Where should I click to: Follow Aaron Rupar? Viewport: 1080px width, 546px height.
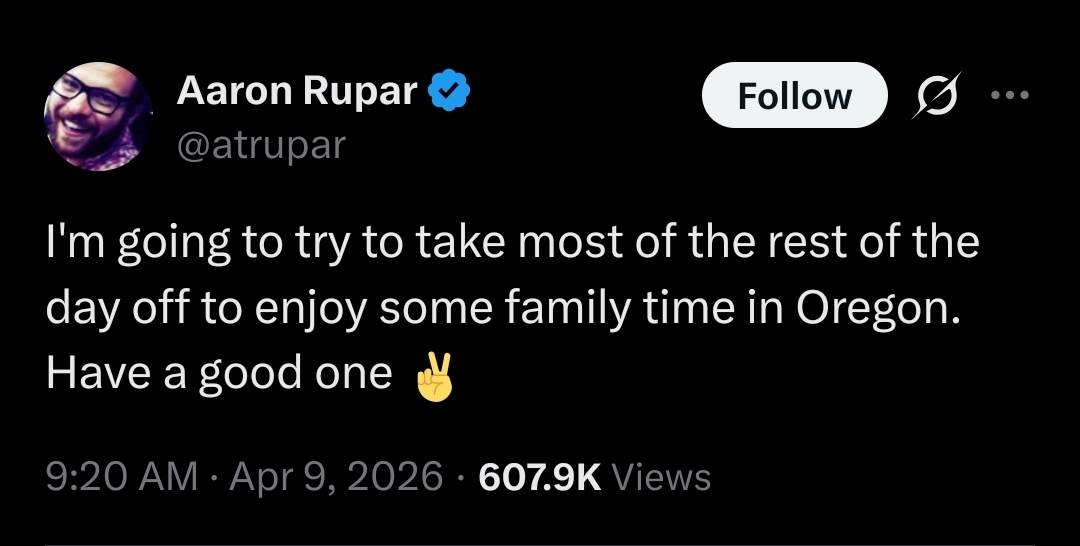click(794, 96)
